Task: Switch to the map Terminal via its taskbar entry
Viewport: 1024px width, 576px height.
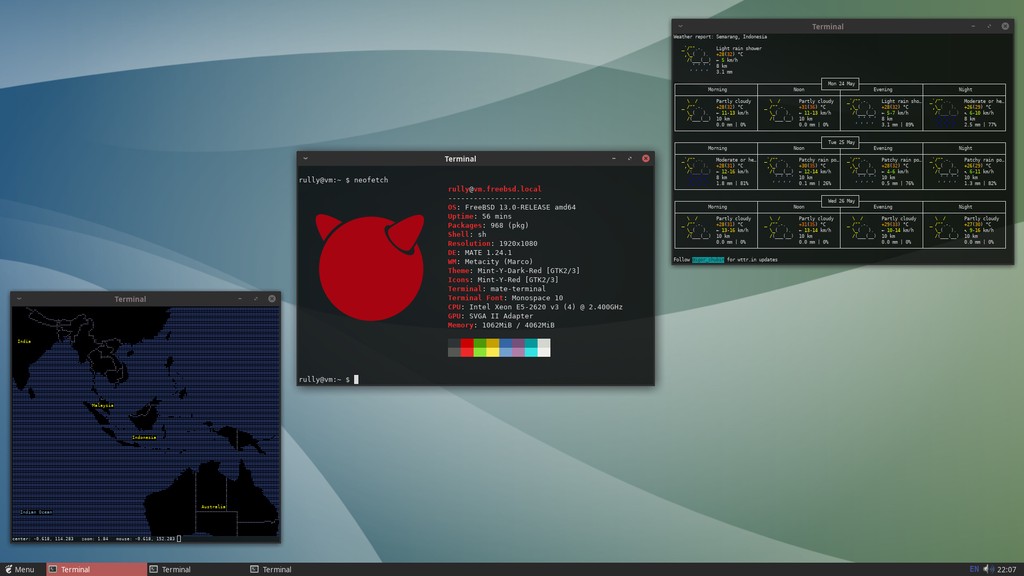Action: (275, 568)
